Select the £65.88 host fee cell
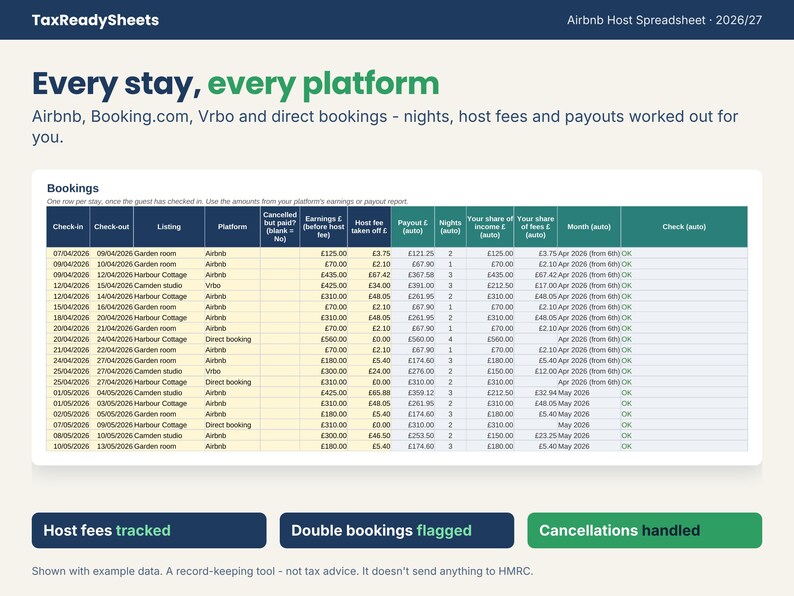The height and width of the screenshot is (596, 794). pos(369,393)
